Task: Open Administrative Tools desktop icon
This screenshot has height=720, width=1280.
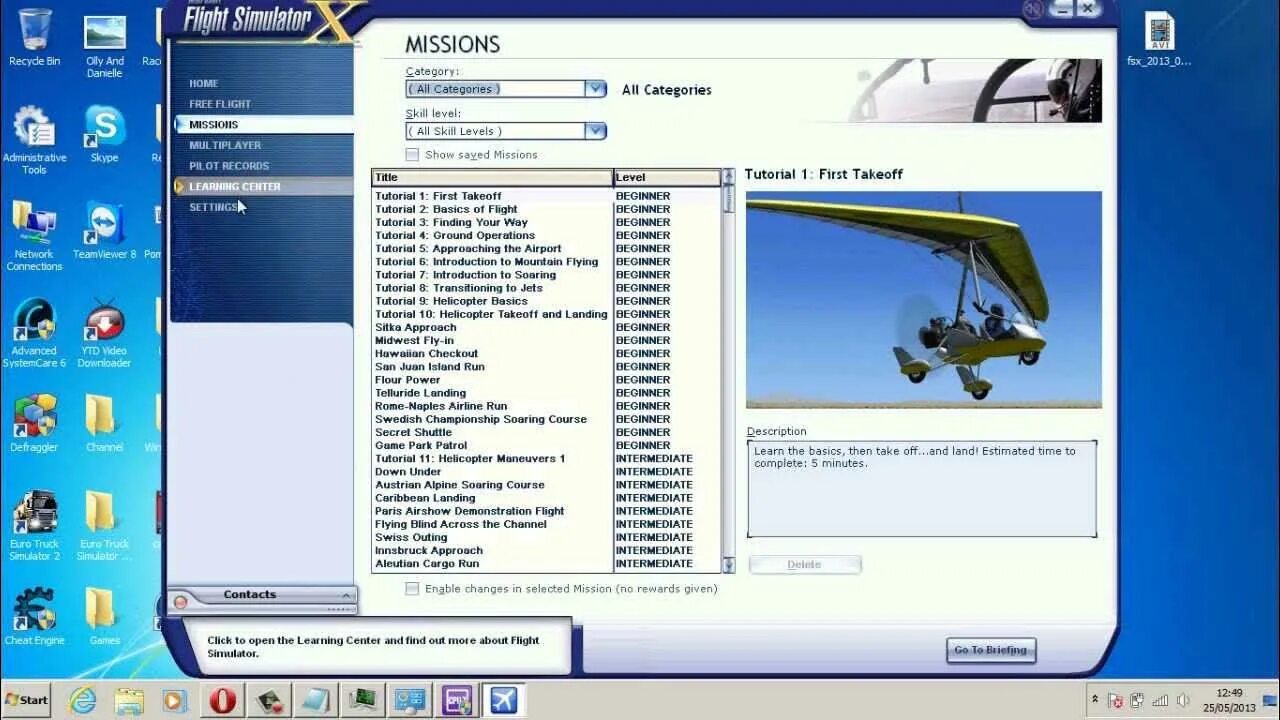Action: (x=34, y=140)
